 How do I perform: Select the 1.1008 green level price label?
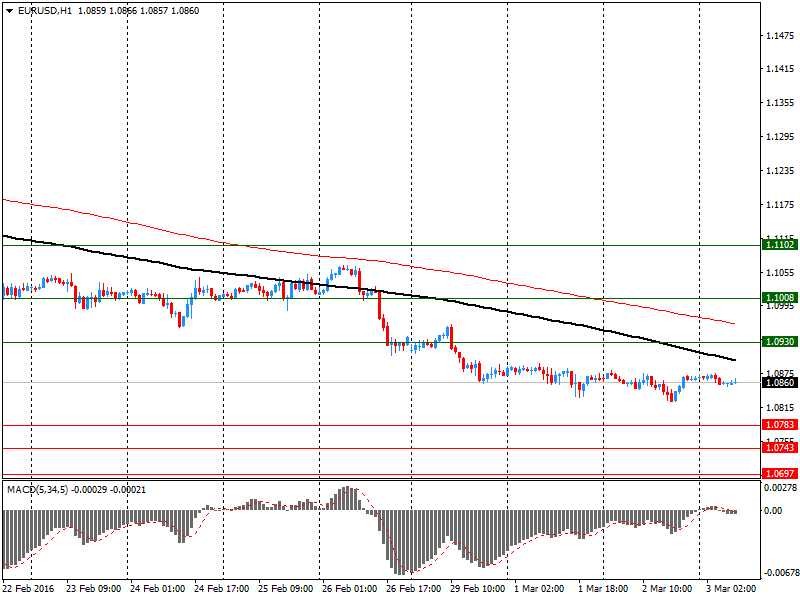pyautogui.click(x=780, y=297)
